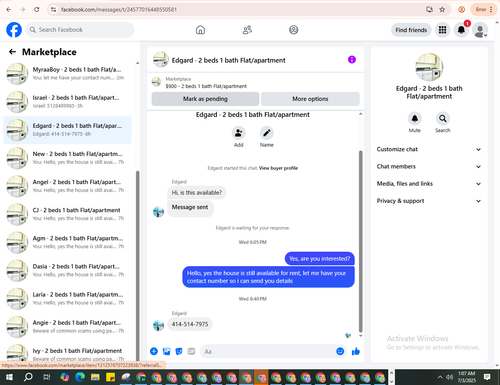
Task: Open Chrome Error menu button
Action: click(x=484, y=9)
